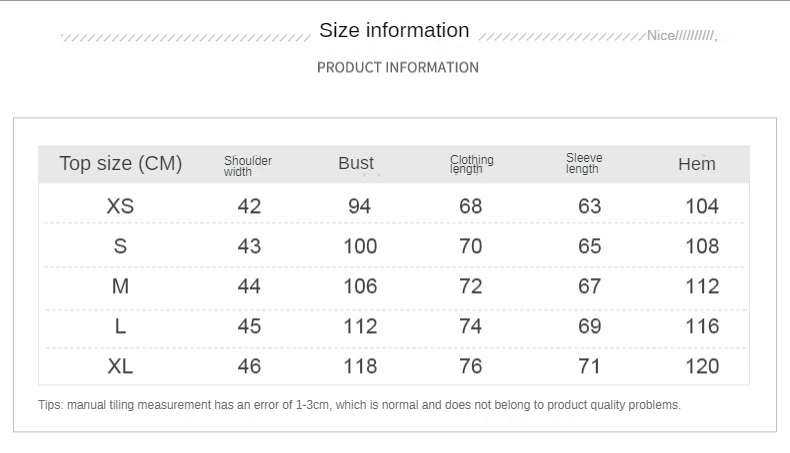Select the "Sleeve length" column header
Viewport: 790px width, 453px height.
point(584,164)
